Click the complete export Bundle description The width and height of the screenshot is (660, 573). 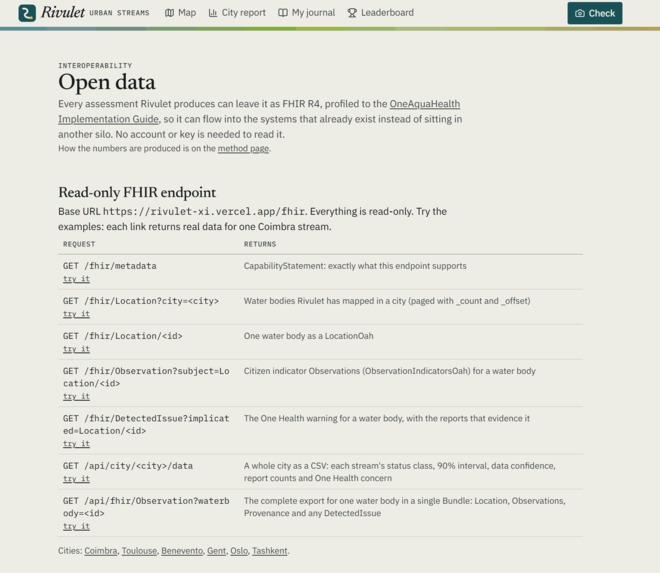tap(405, 507)
